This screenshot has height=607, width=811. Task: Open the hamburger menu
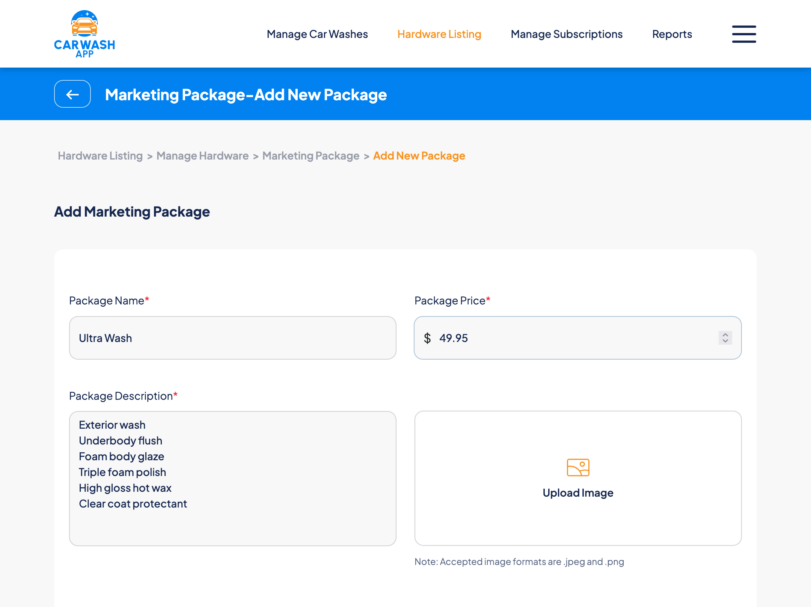tap(743, 34)
